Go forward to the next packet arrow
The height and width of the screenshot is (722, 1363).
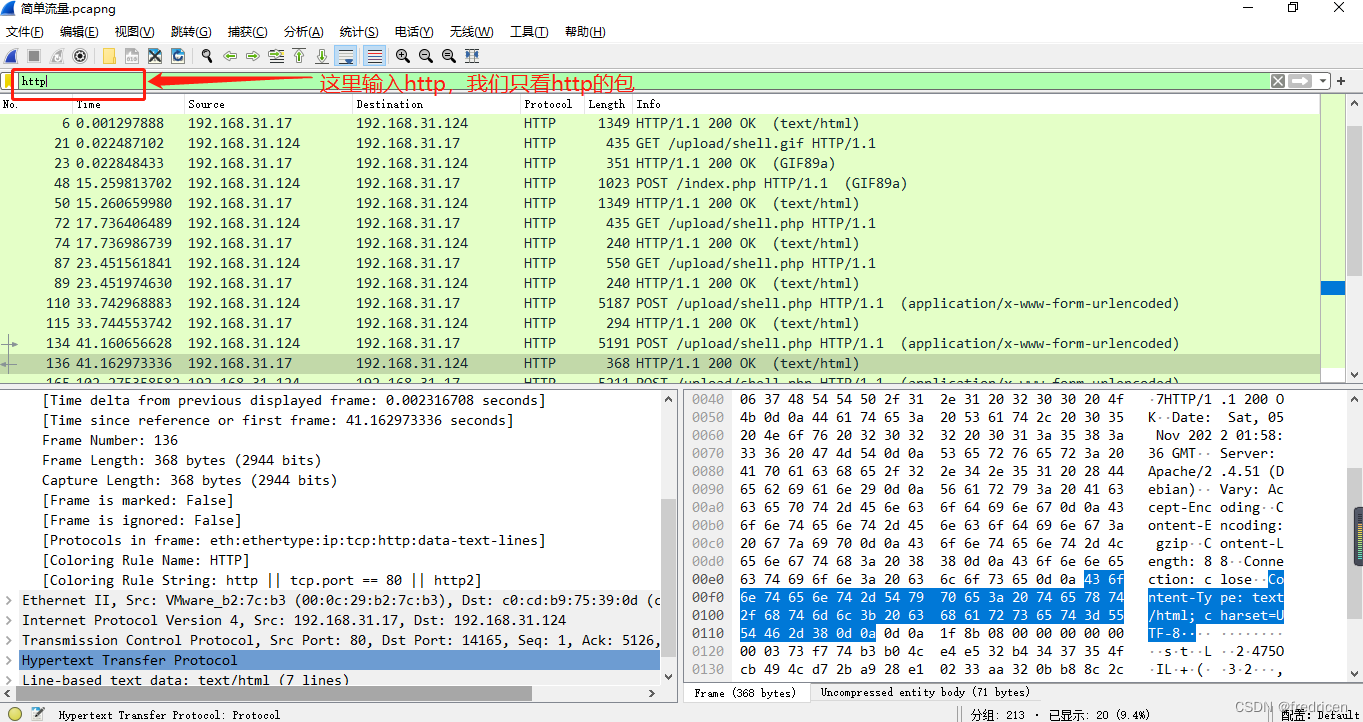[253, 56]
